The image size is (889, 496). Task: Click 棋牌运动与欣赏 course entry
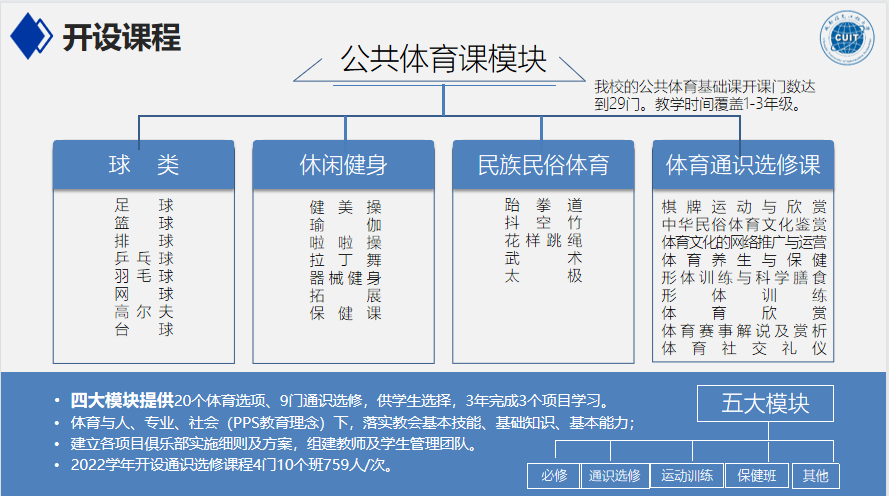coord(744,206)
